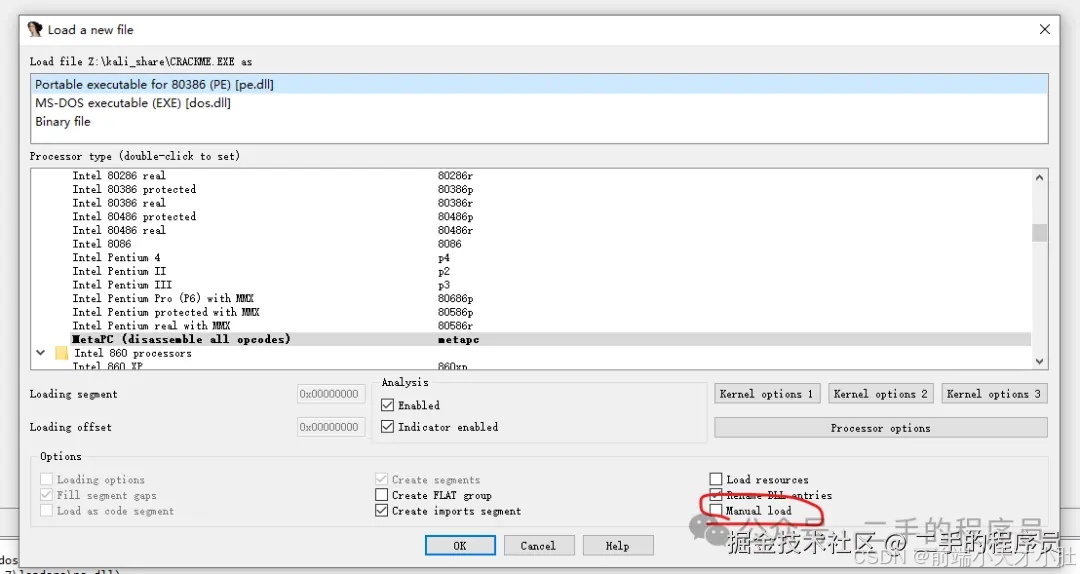Collapse the Intel 860 processors group

tap(41, 353)
